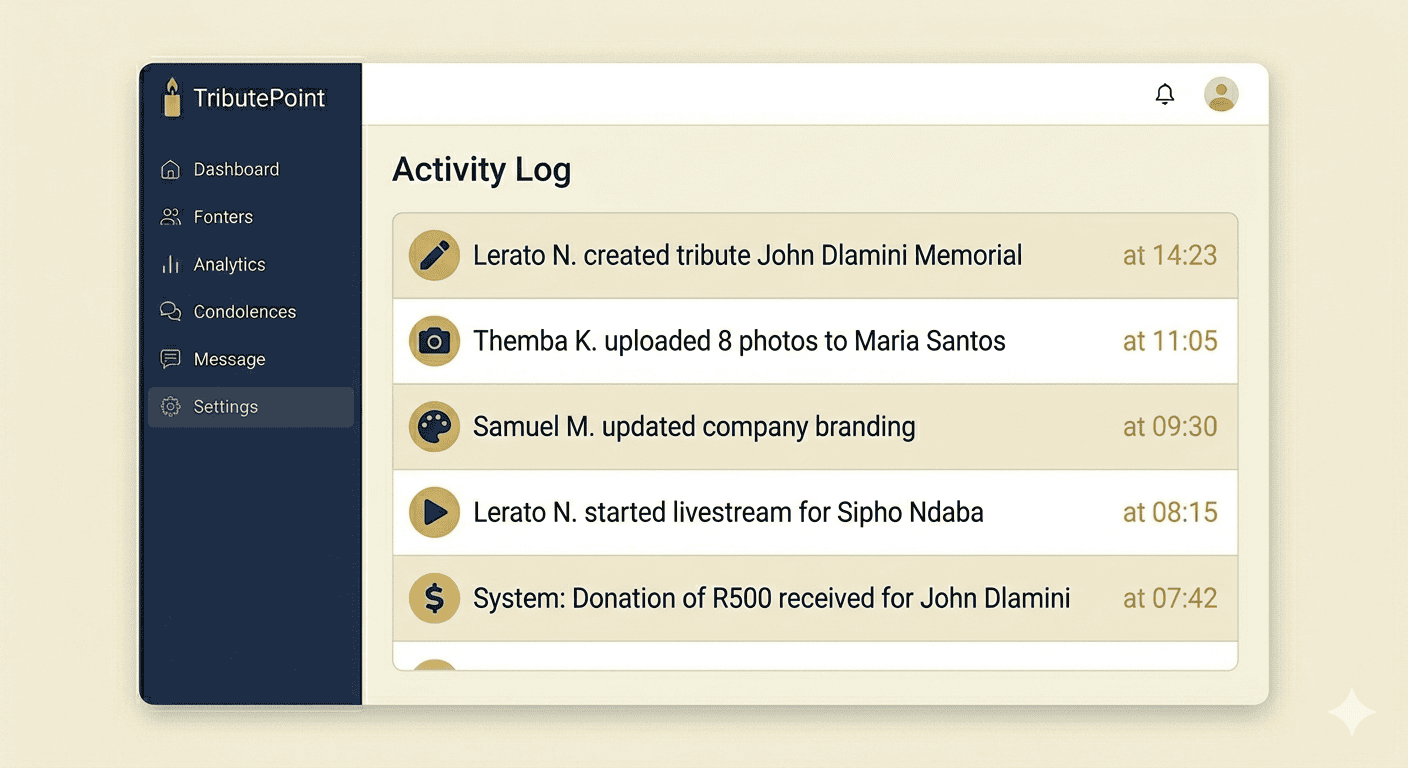Select the Settings gear icon
This screenshot has width=1408, height=768.
tap(170, 407)
